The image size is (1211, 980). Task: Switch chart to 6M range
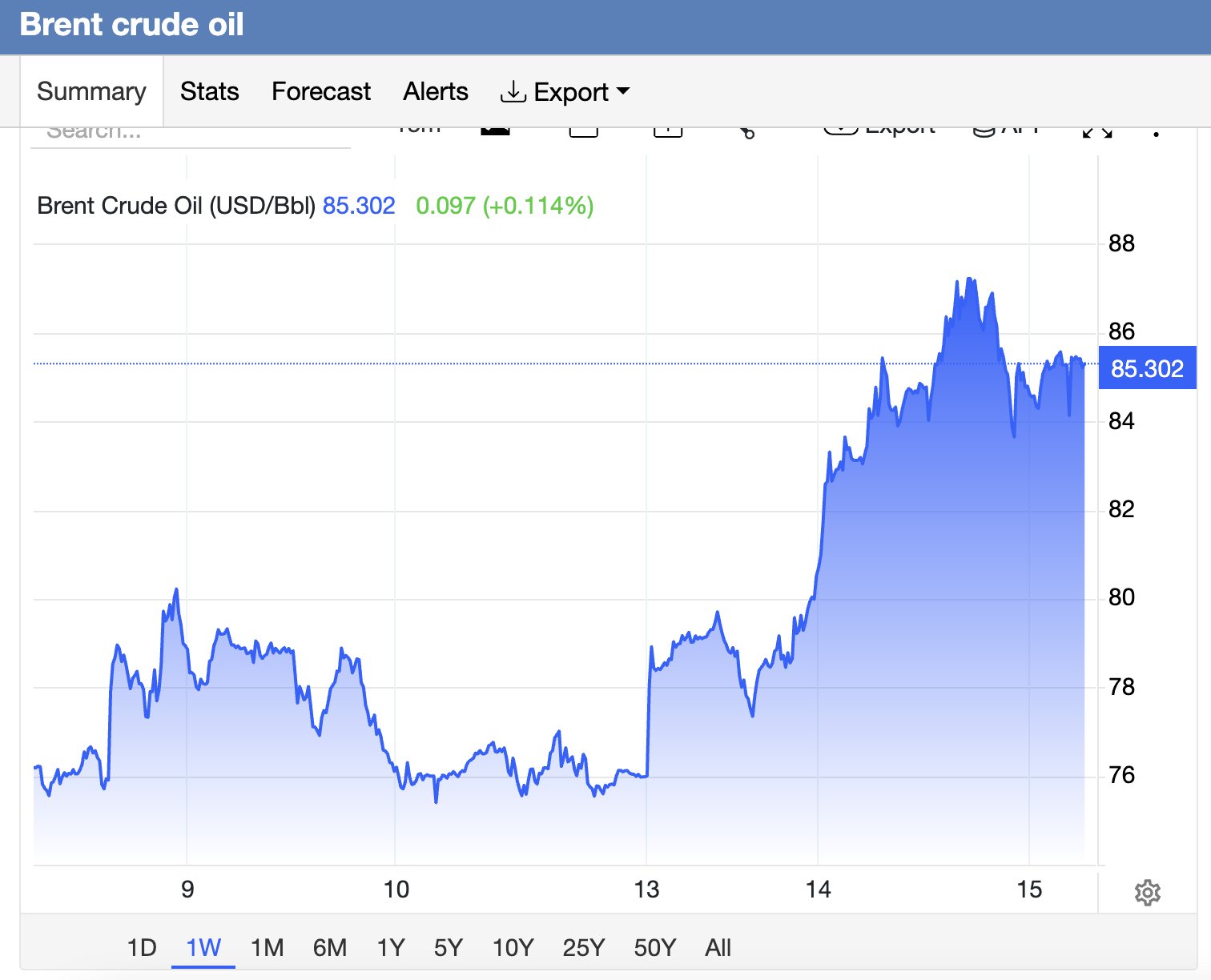coord(329,948)
